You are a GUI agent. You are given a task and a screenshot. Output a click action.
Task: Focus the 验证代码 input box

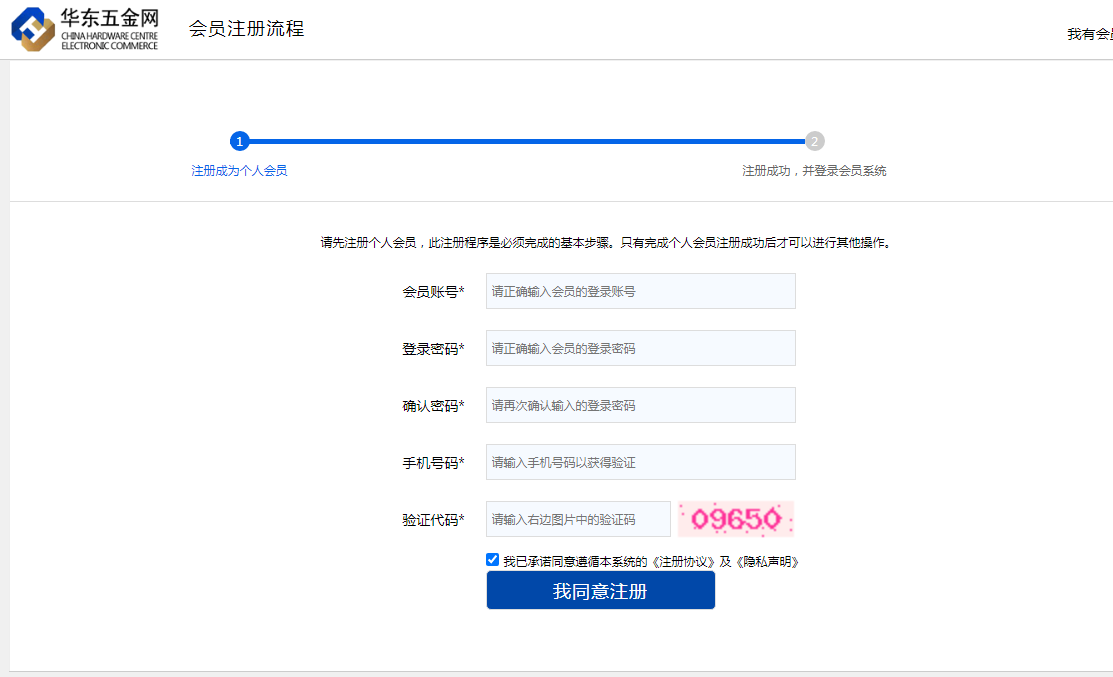tap(578, 519)
